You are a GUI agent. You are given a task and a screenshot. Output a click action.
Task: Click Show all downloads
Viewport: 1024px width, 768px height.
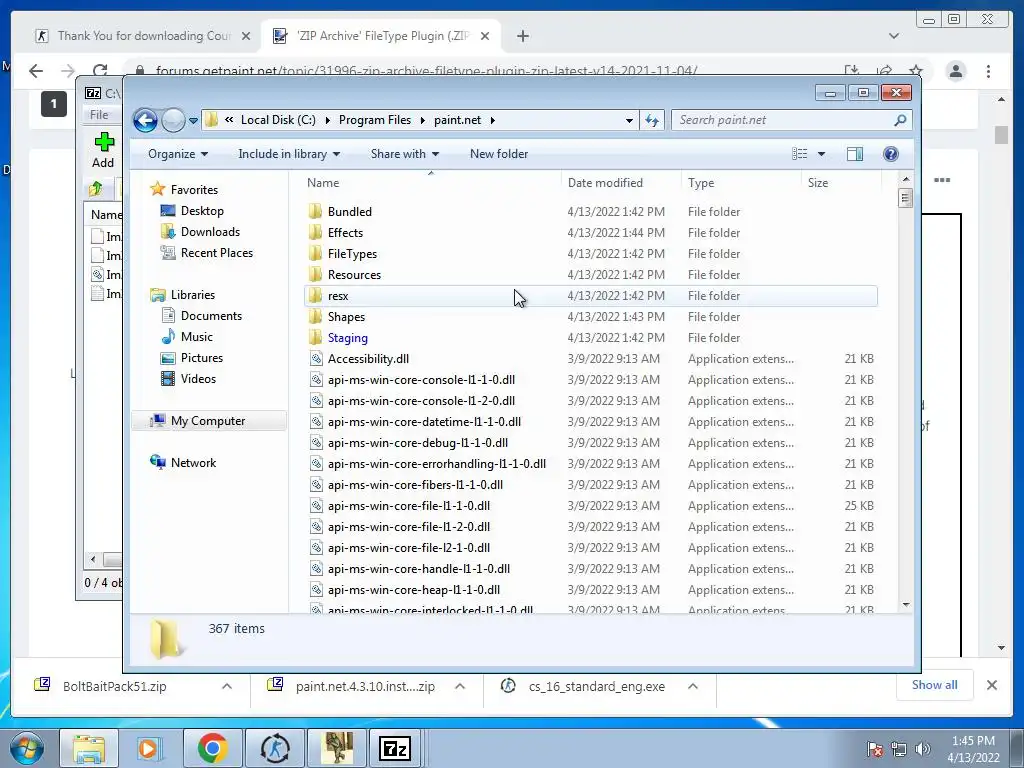935,684
